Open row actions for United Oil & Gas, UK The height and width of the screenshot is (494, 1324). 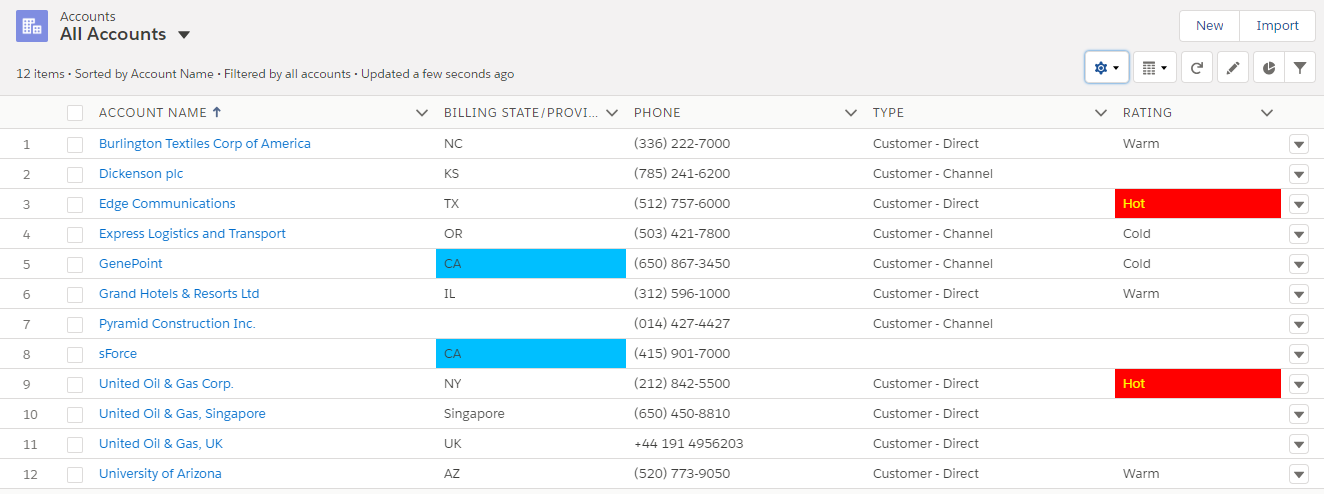click(1299, 444)
